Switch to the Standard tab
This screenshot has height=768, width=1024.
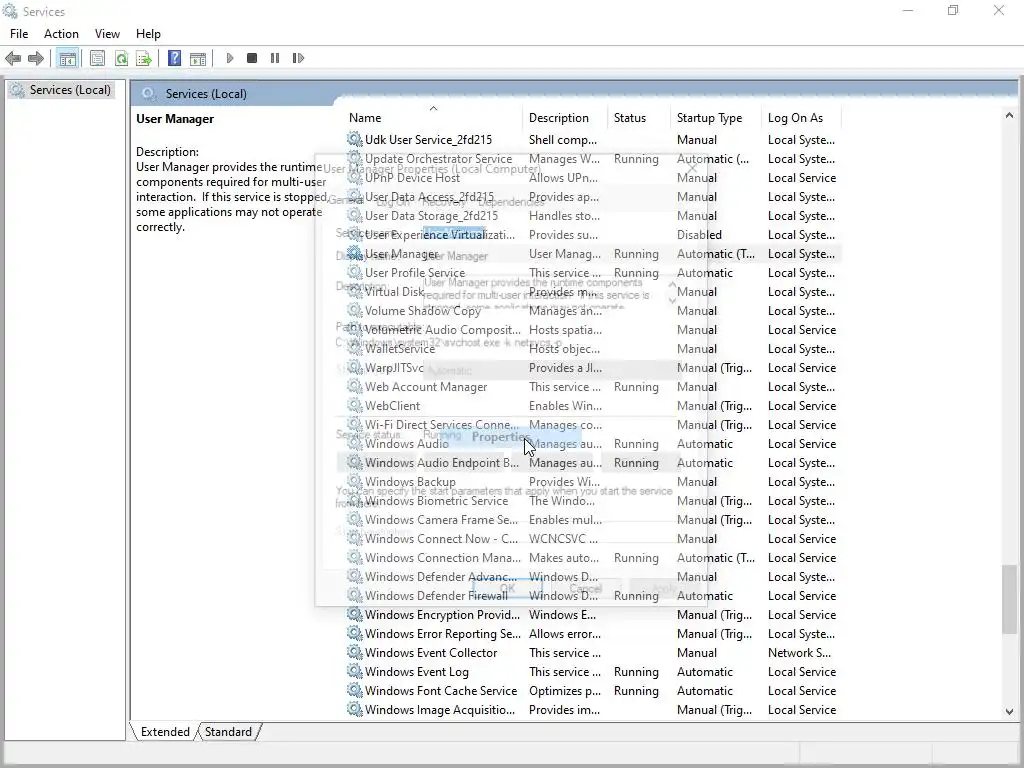click(x=228, y=731)
